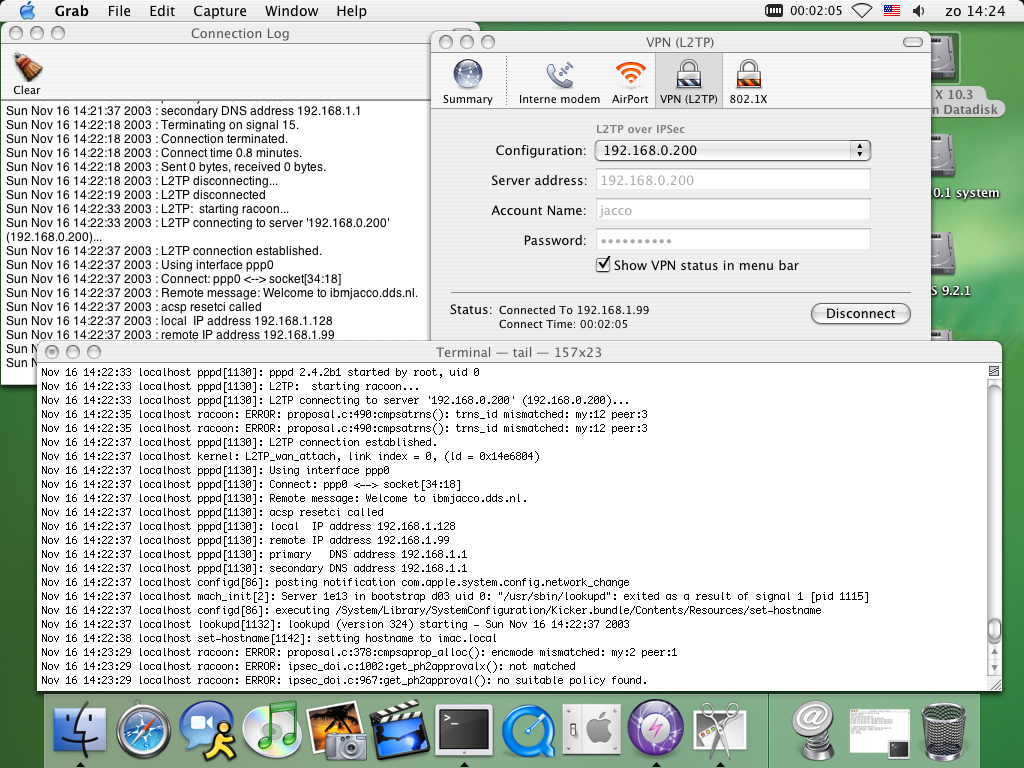Click Terminal line 'setting hostname to imac.local'
This screenshot has height=768, width=1024.
coord(407,638)
